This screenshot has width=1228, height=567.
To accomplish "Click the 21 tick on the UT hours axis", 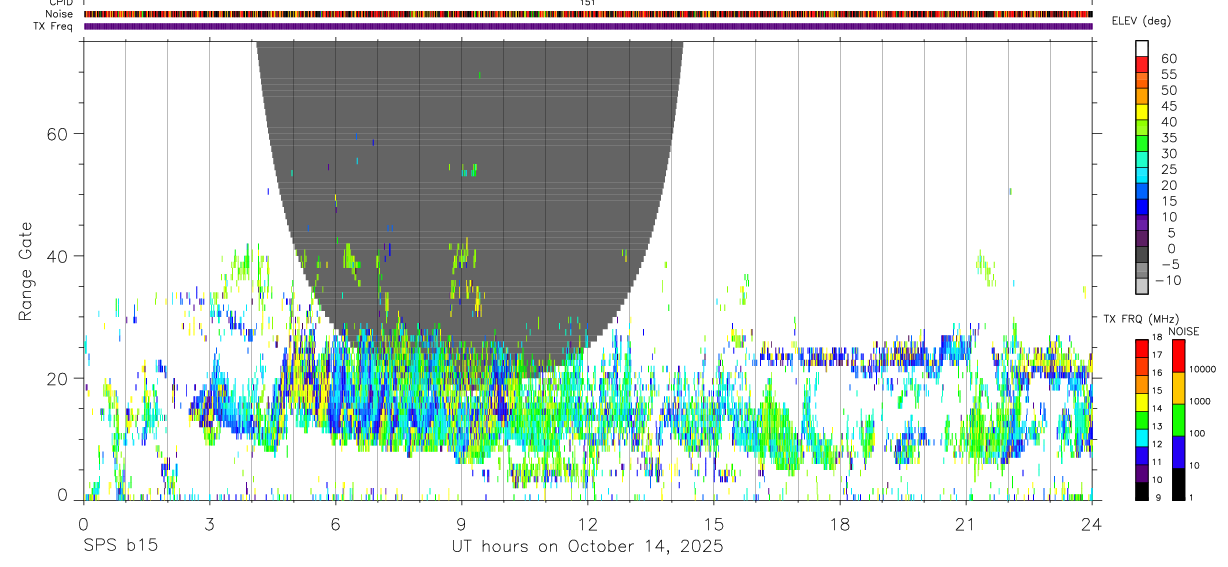I will pyautogui.click(x=966, y=523).
